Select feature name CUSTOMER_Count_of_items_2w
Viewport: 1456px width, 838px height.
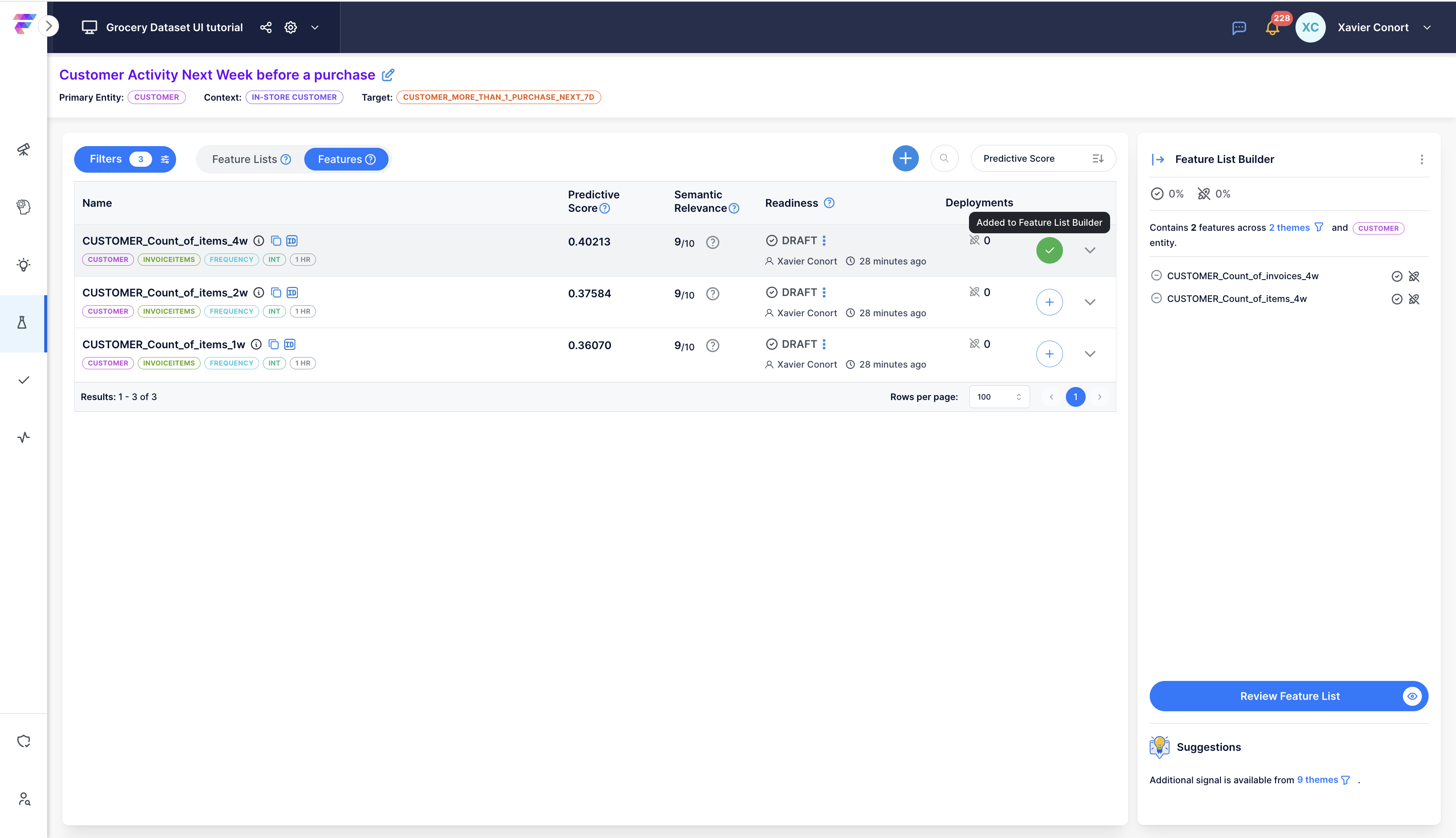[165, 292]
